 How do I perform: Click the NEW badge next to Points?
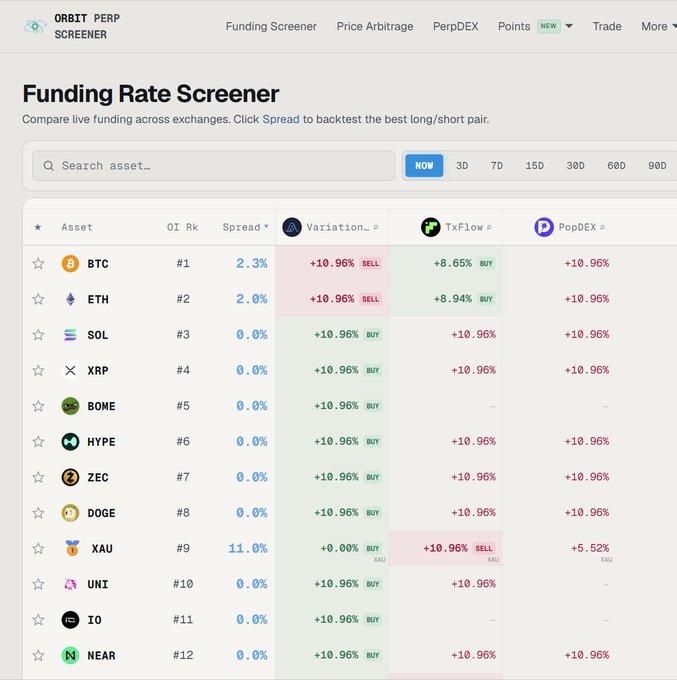[x=549, y=26]
